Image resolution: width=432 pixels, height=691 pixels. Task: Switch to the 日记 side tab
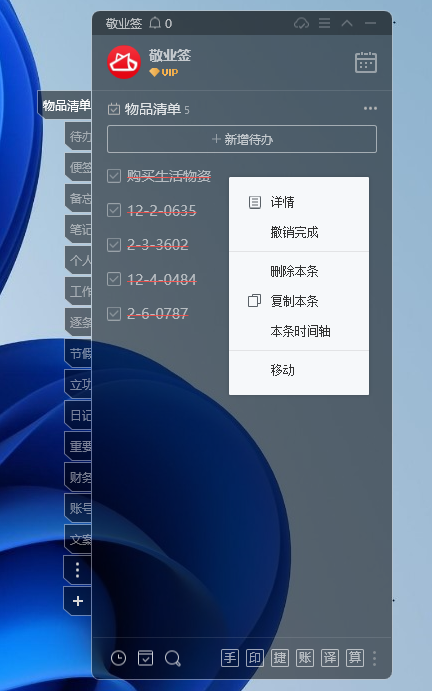78,415
